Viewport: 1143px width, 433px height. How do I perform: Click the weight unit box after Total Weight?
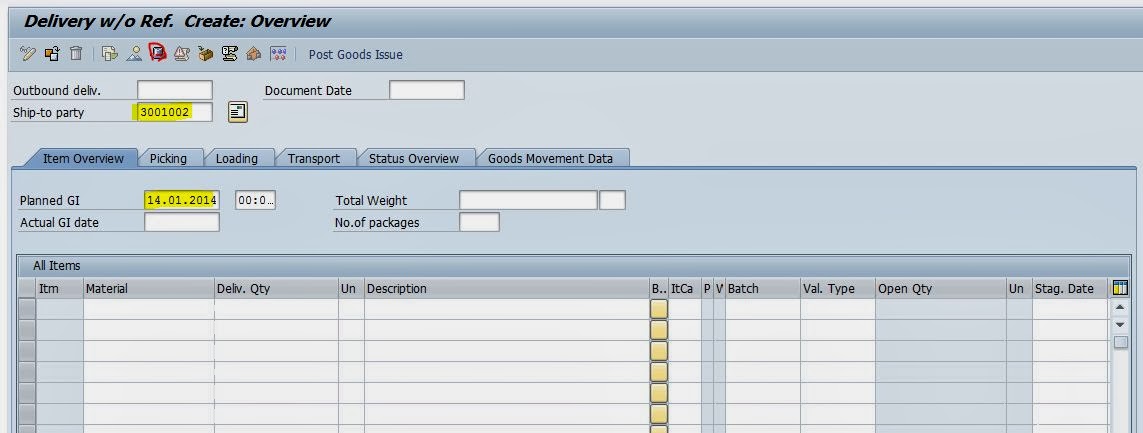tap(612, 200)
